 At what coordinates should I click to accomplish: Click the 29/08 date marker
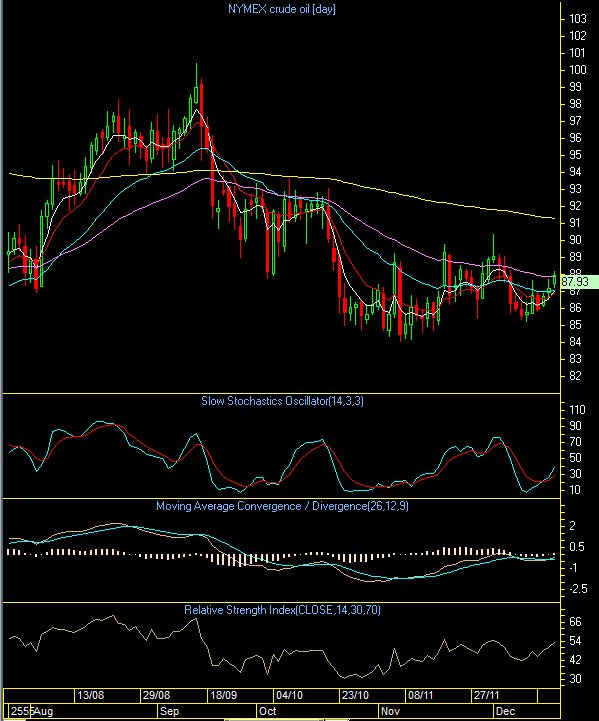pos(156,695)
